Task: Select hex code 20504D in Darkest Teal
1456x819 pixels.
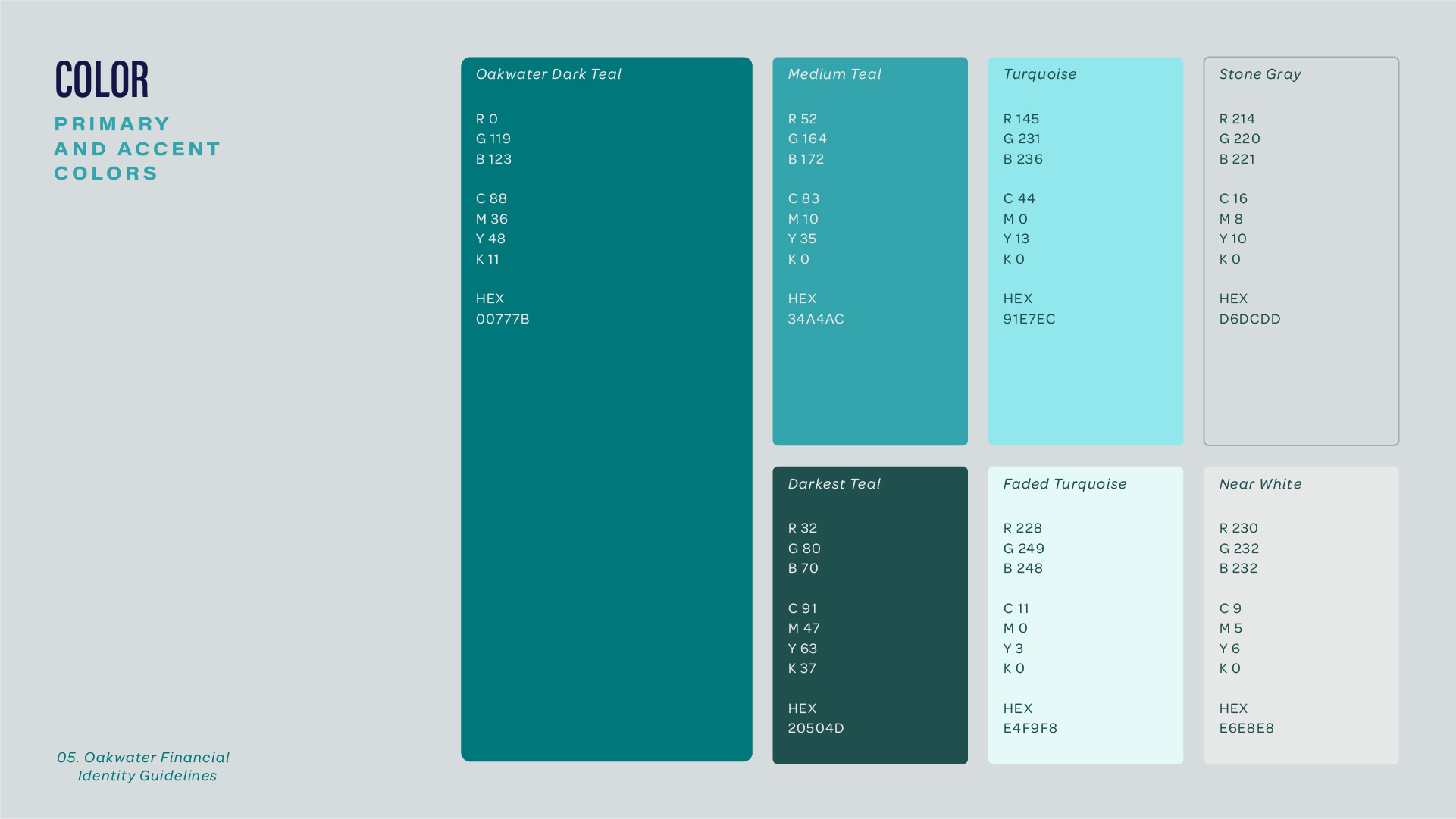Action: point(816,728)
